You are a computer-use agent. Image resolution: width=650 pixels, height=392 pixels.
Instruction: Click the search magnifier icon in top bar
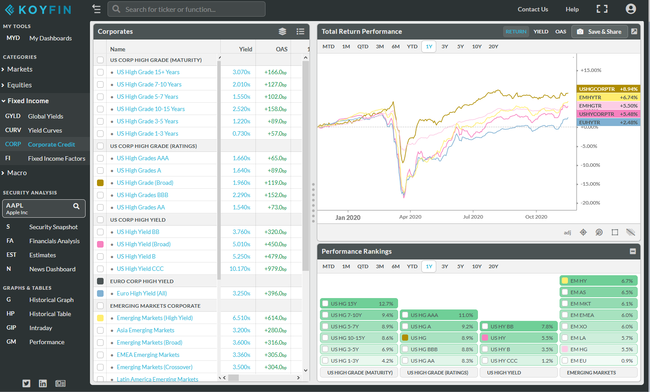(x=116, y=9)
